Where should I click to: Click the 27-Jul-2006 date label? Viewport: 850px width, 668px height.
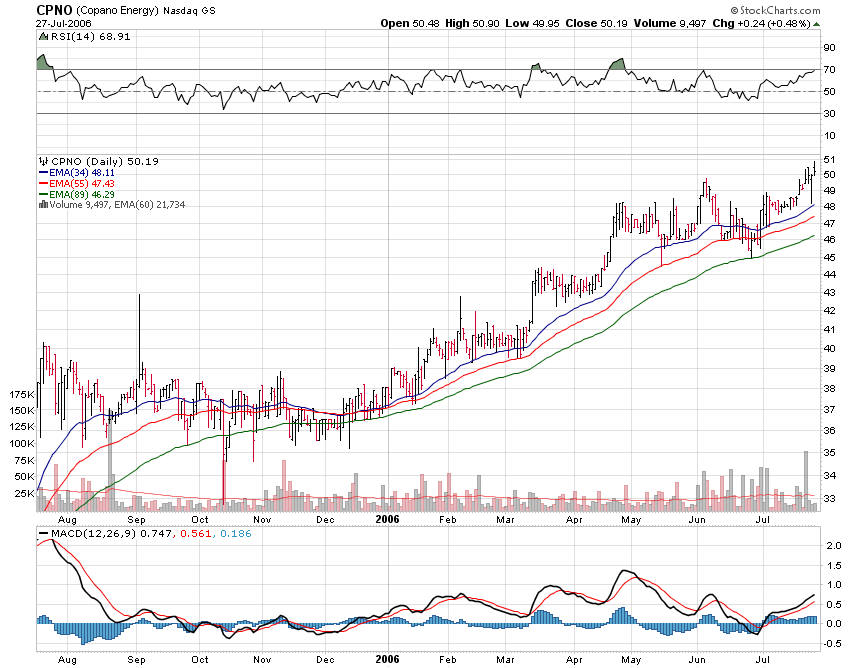click(x=64, y=24)
